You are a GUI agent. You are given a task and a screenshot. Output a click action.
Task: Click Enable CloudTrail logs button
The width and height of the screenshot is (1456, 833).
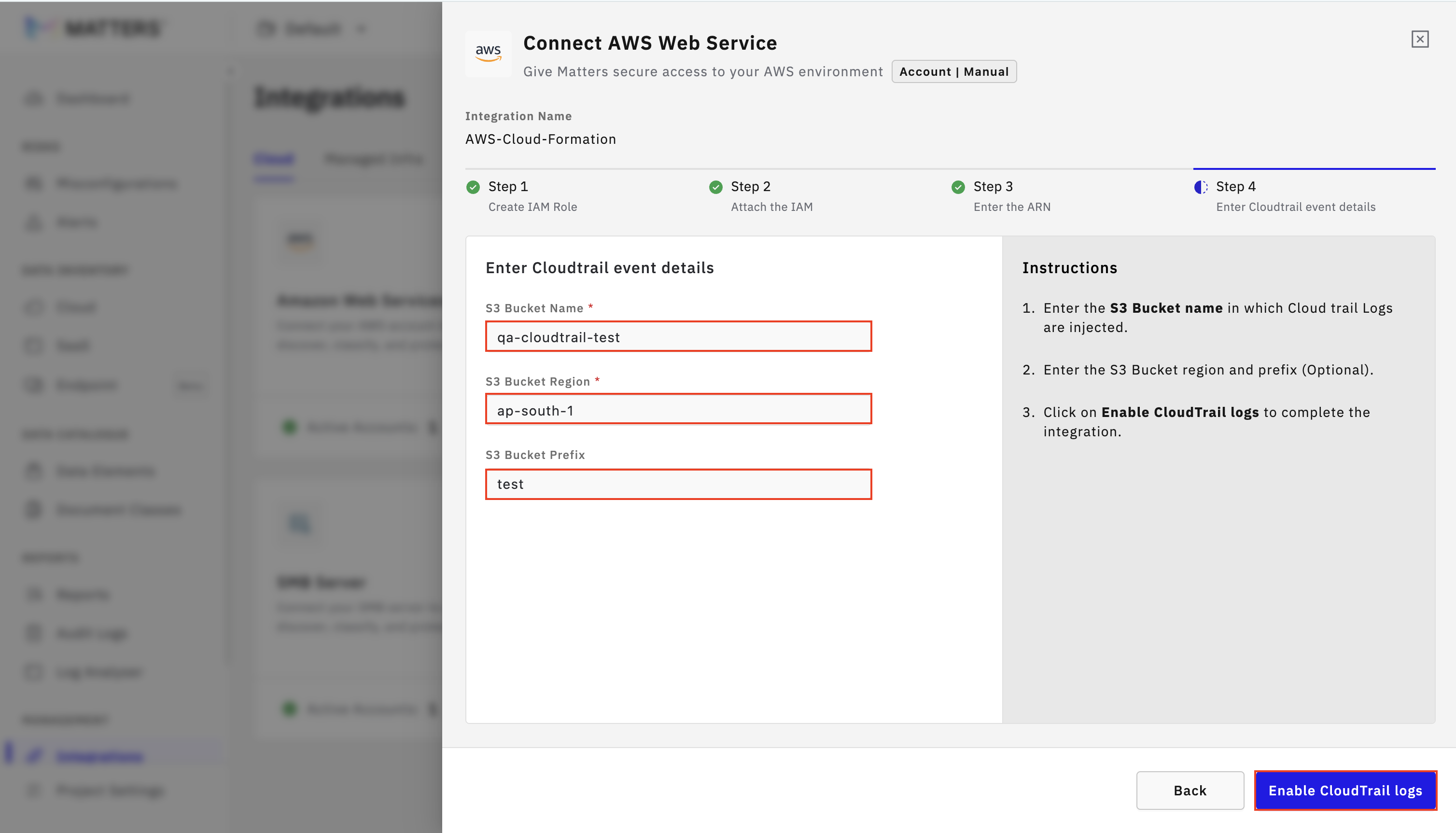[1345, 791]
